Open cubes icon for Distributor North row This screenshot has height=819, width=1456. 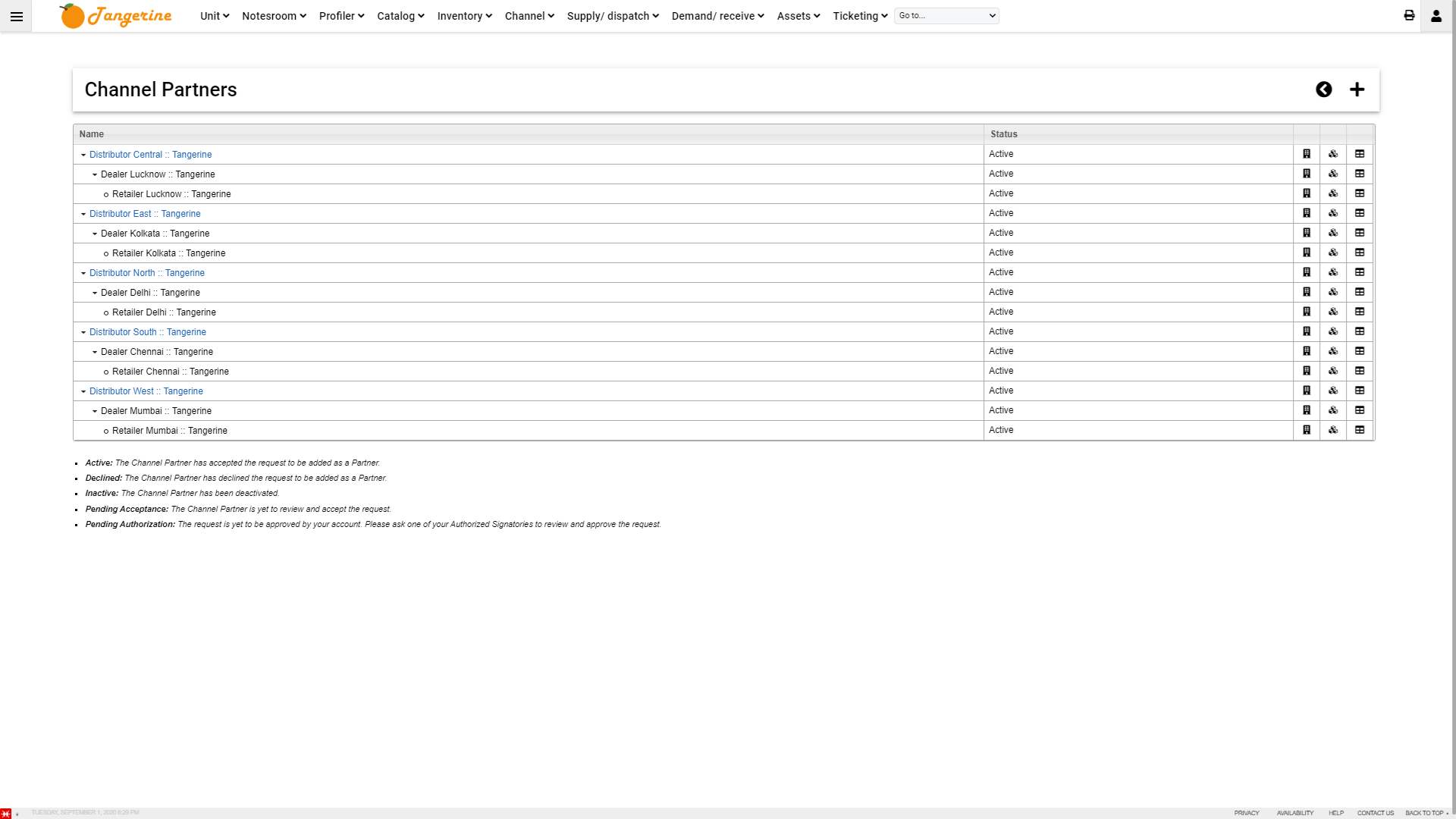(1333, 272)
